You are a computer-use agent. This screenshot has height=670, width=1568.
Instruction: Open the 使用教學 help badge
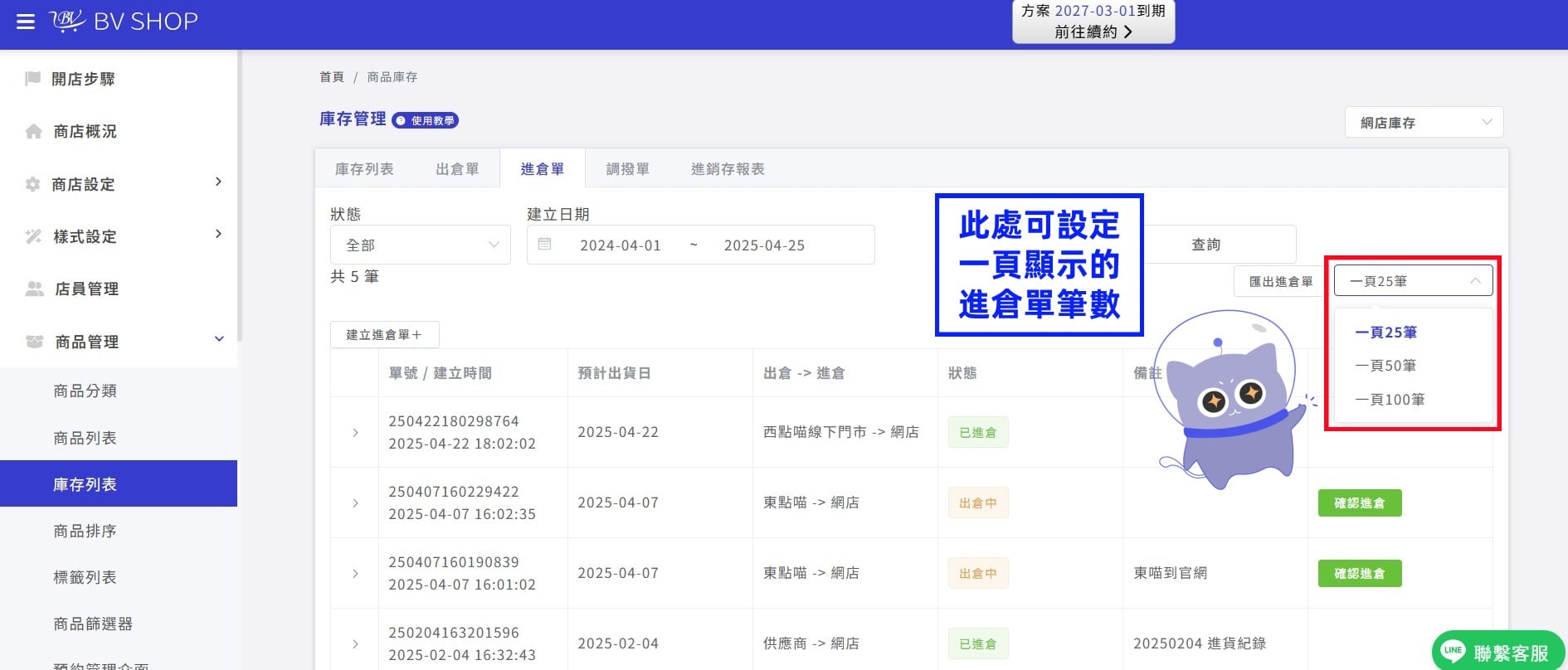click(x=425, y=120)
